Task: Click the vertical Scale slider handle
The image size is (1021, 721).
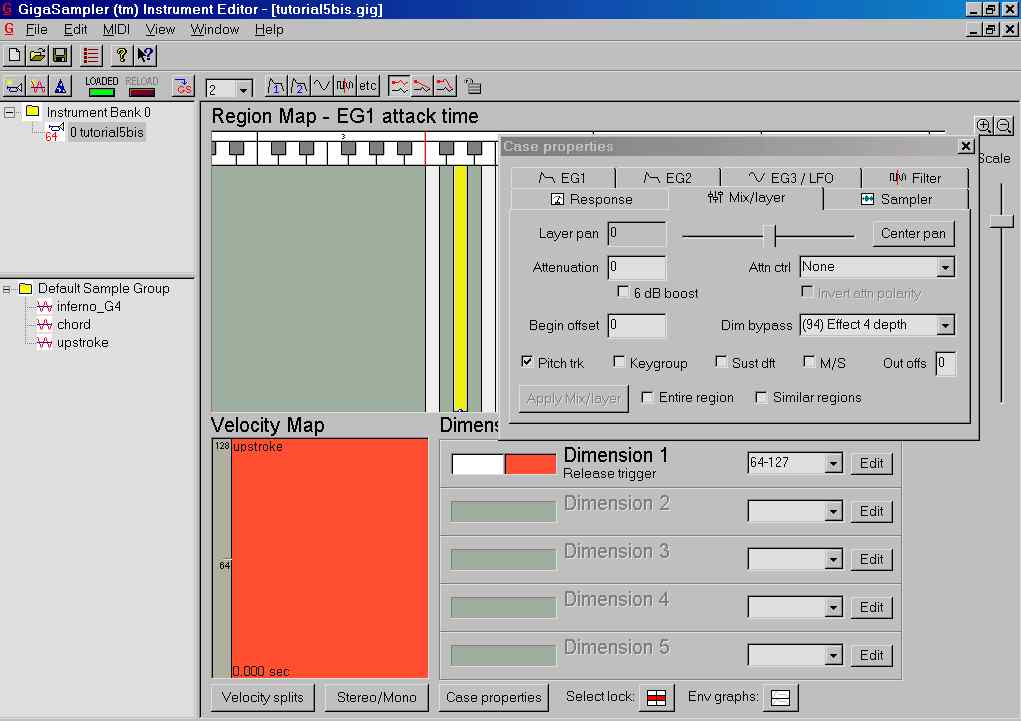Action: pos(1001,221)
